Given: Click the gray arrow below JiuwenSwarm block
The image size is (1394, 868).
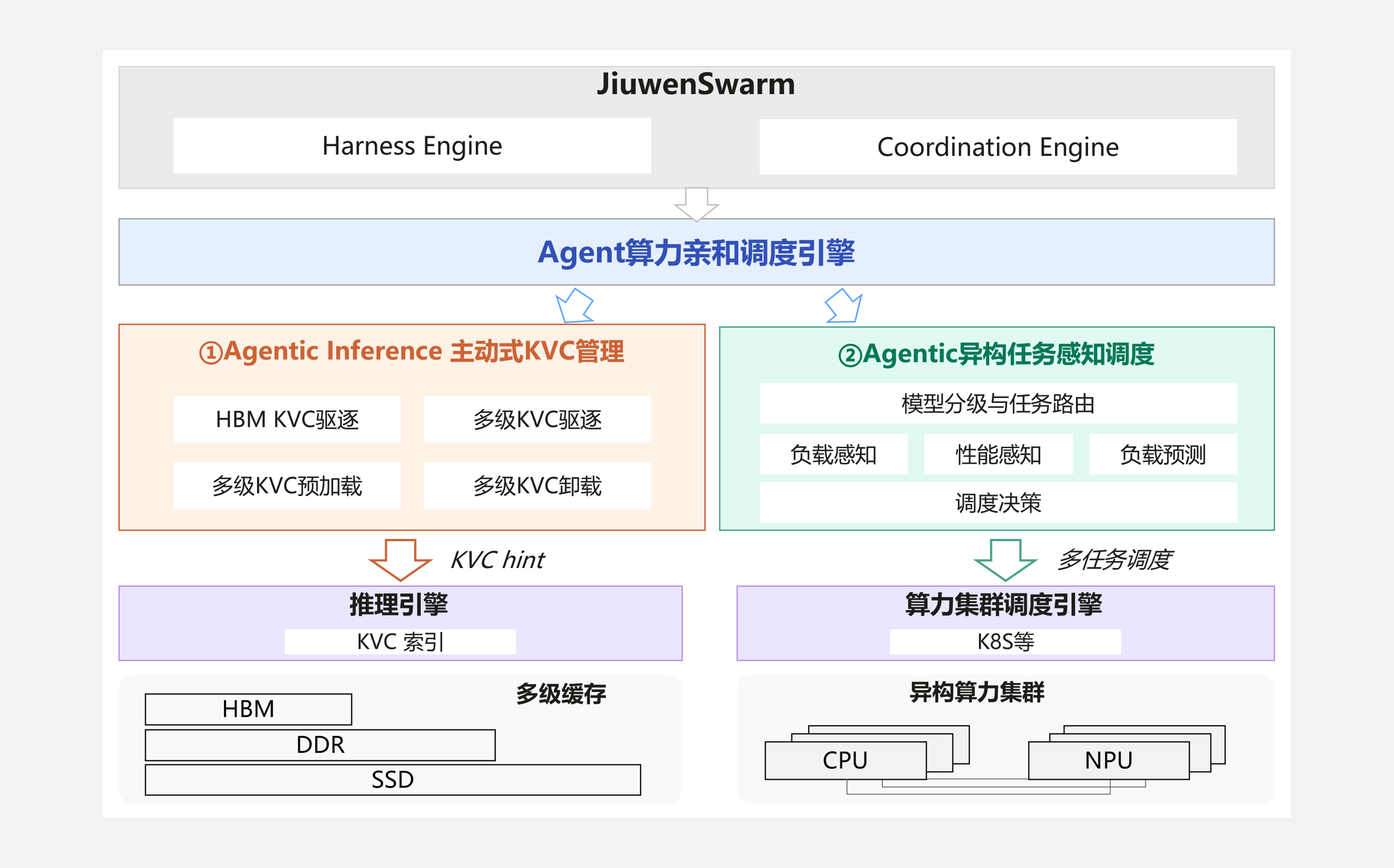Looking at the screenshot, I should [x=696, y=204].
